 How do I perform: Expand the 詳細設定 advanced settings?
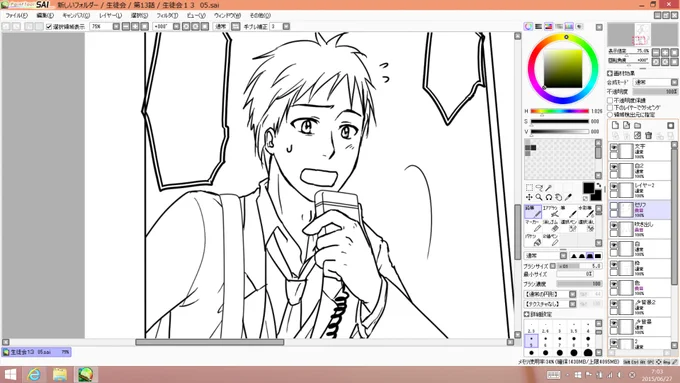click(x=526, y=314)
